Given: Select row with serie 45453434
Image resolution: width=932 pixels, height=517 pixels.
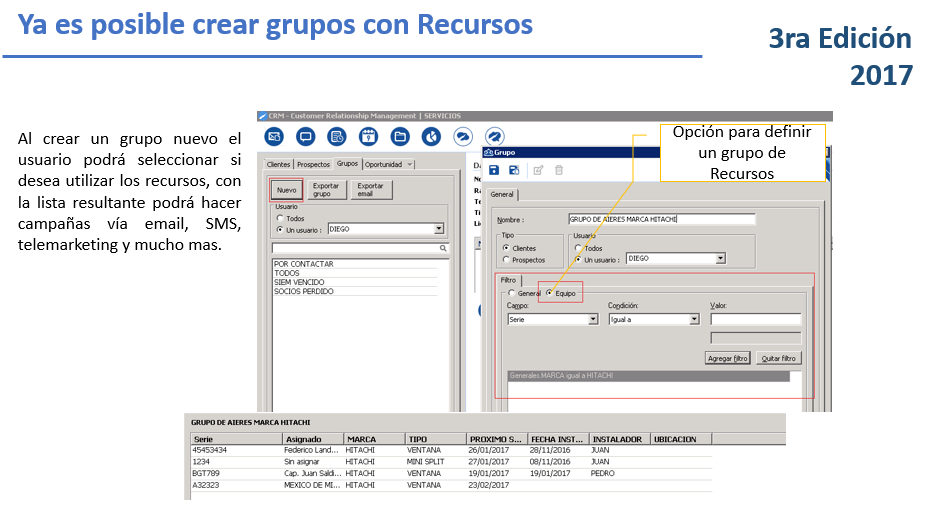Looking at the screenshot, I should pyautogui.click(x=452, y=450).
